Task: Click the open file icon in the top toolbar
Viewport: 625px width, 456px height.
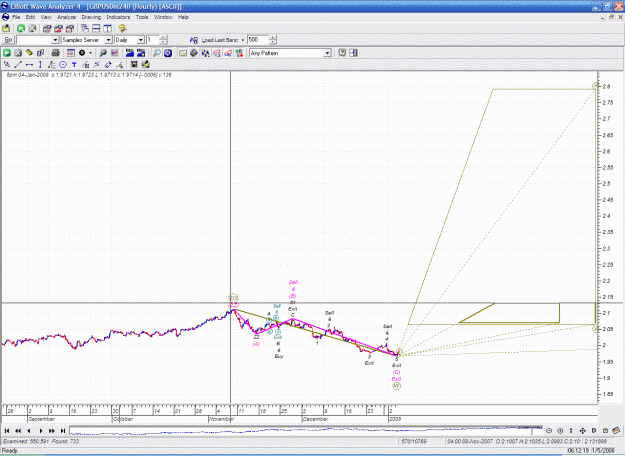Action: [6, 28]
